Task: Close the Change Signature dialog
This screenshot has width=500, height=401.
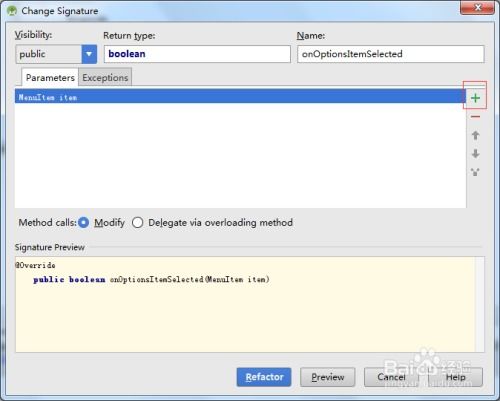Action: 477,8
